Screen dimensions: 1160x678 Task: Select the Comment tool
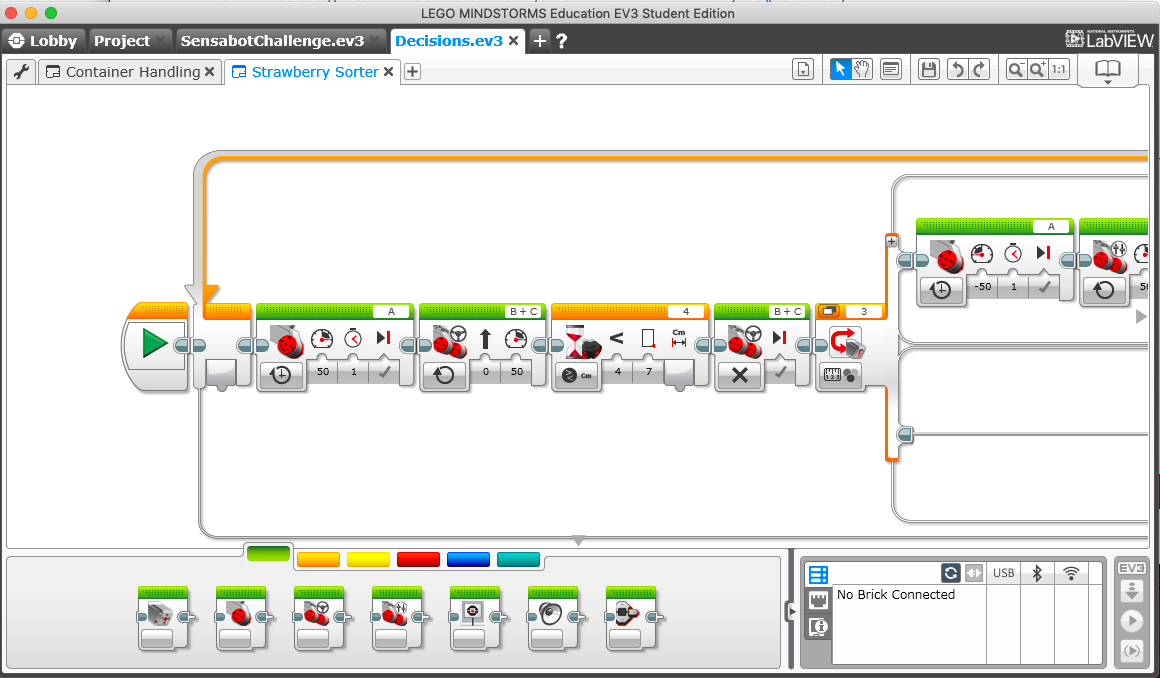pos(891,70)
